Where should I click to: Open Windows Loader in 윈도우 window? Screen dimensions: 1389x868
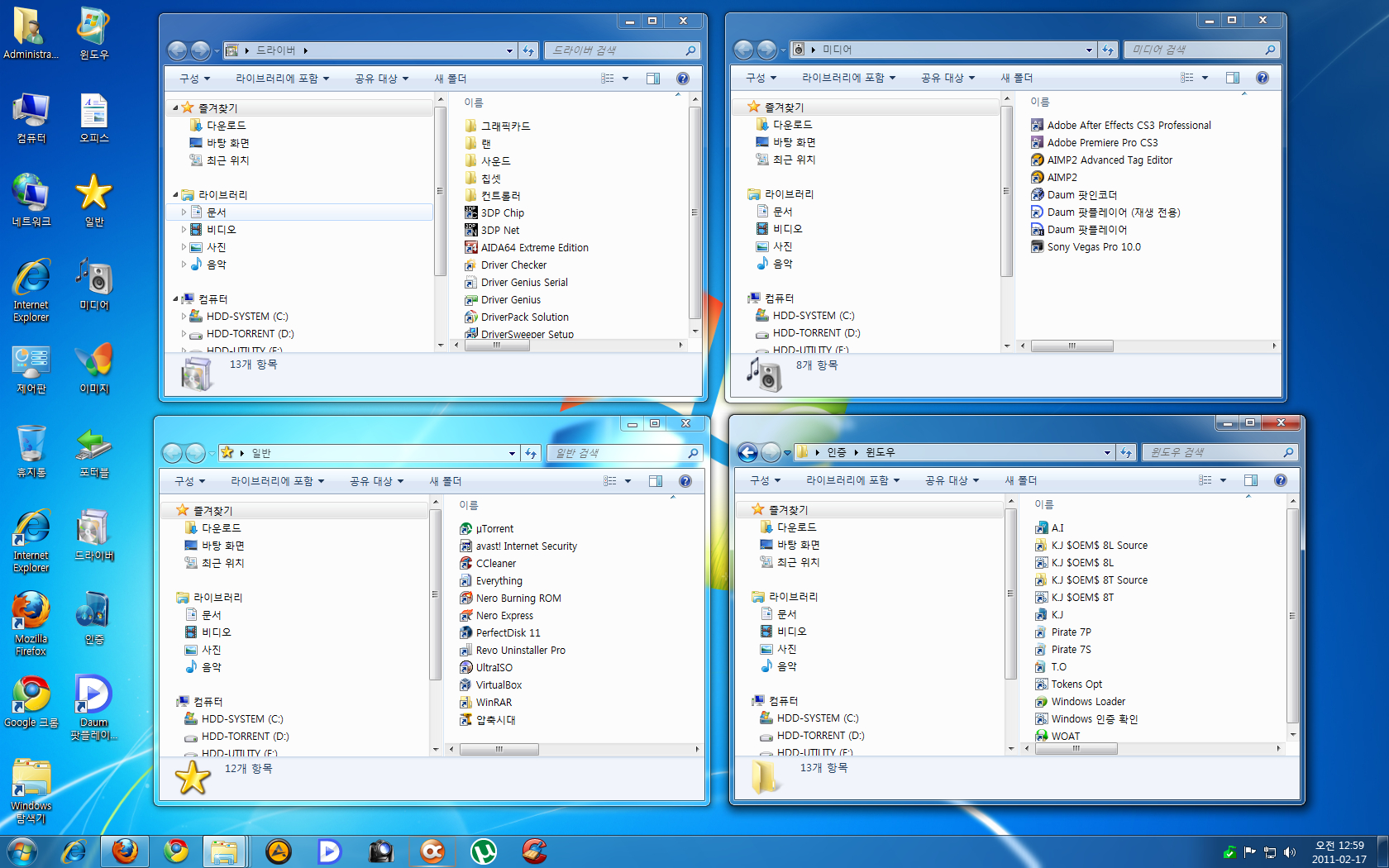(x=1080, y=701)
